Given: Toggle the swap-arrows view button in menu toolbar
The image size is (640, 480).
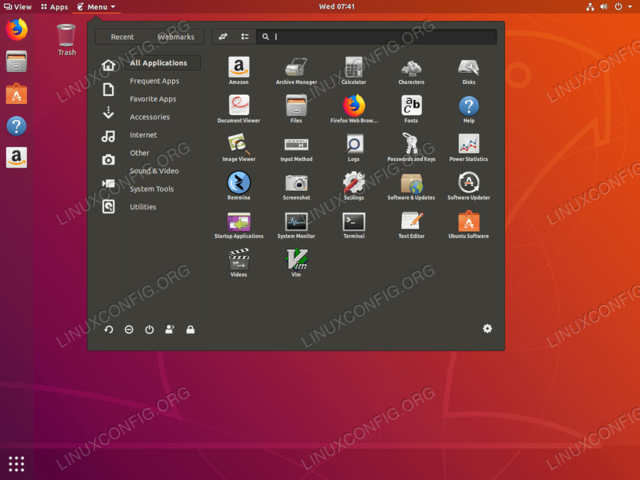Looking at the screenshot, I should 222,37.
